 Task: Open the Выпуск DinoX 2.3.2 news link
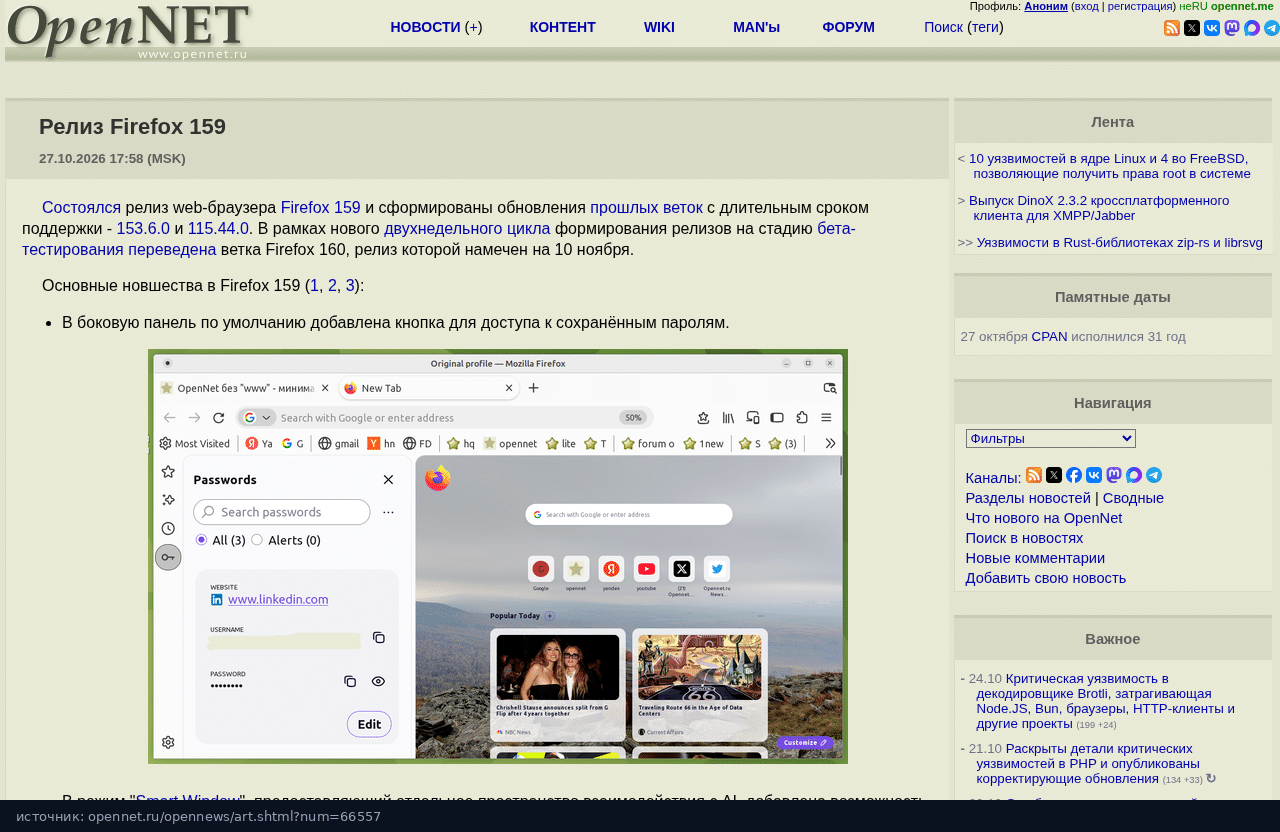pyautogui.click(x=1099, y=207)
